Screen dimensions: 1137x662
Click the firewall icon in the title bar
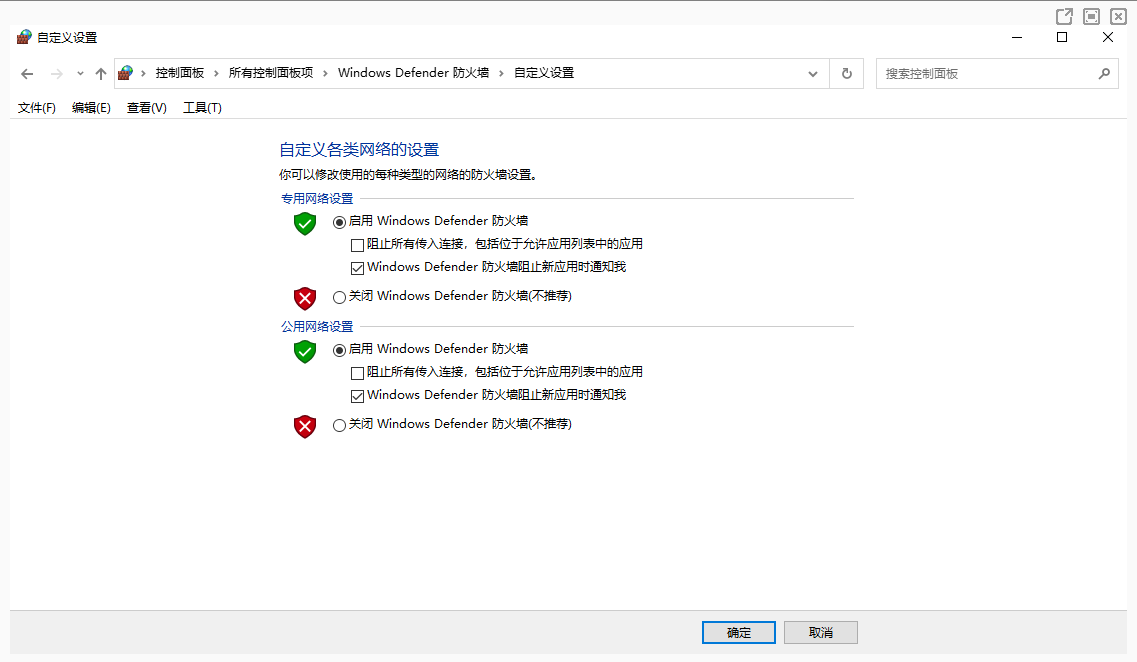click(24, 37)
